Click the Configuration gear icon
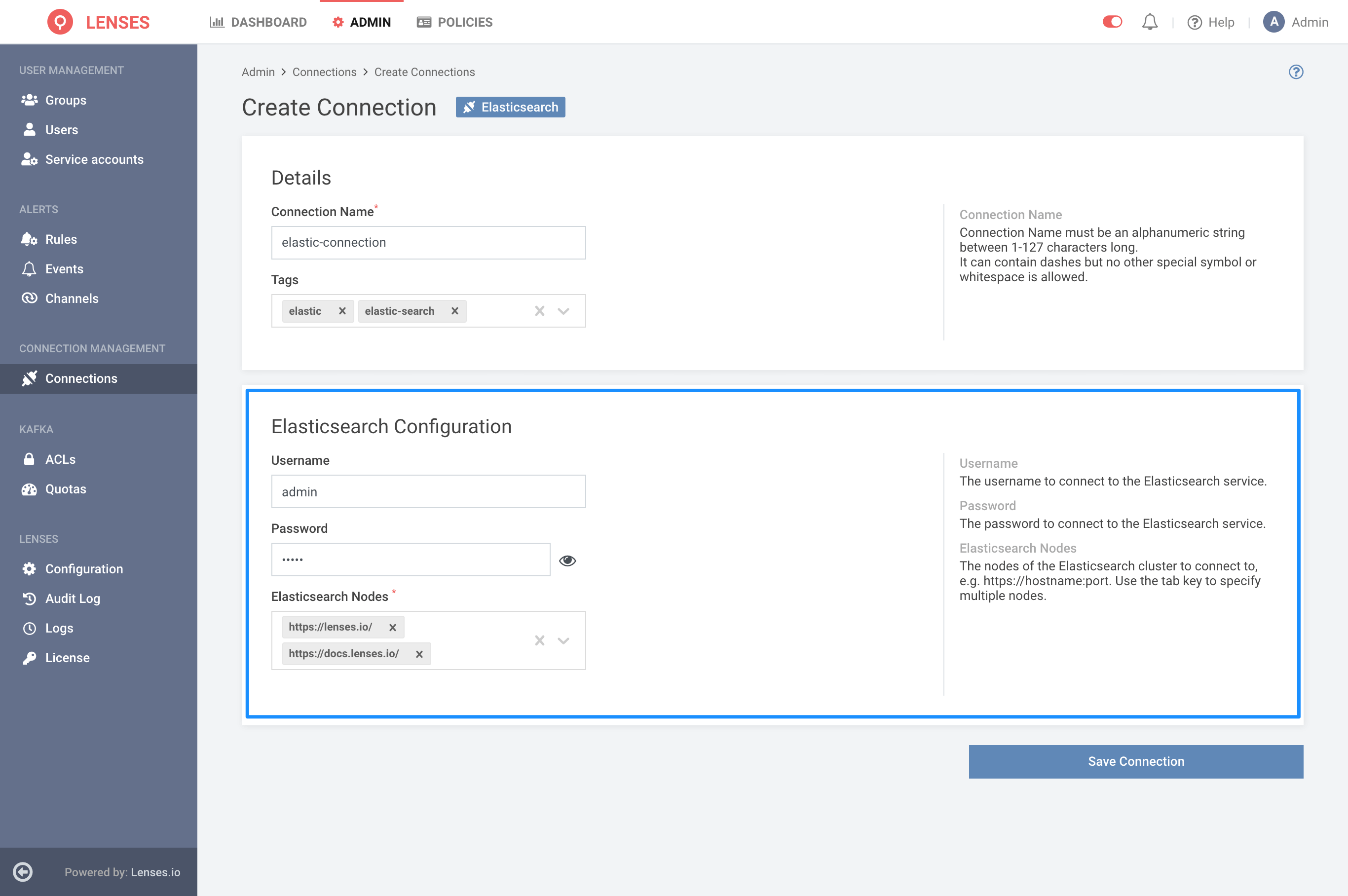This screenshot has width=1348, height=896. coord(29,568)
